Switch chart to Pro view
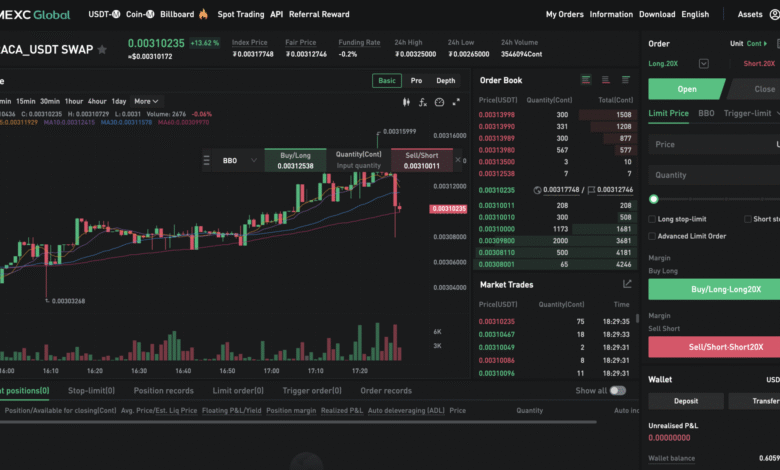 [x=416, y=81]
